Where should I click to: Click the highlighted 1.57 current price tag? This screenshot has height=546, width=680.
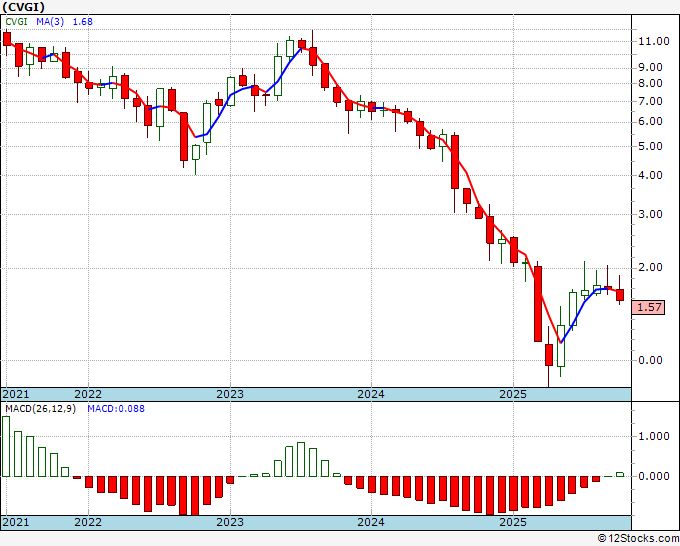[649, 307]
